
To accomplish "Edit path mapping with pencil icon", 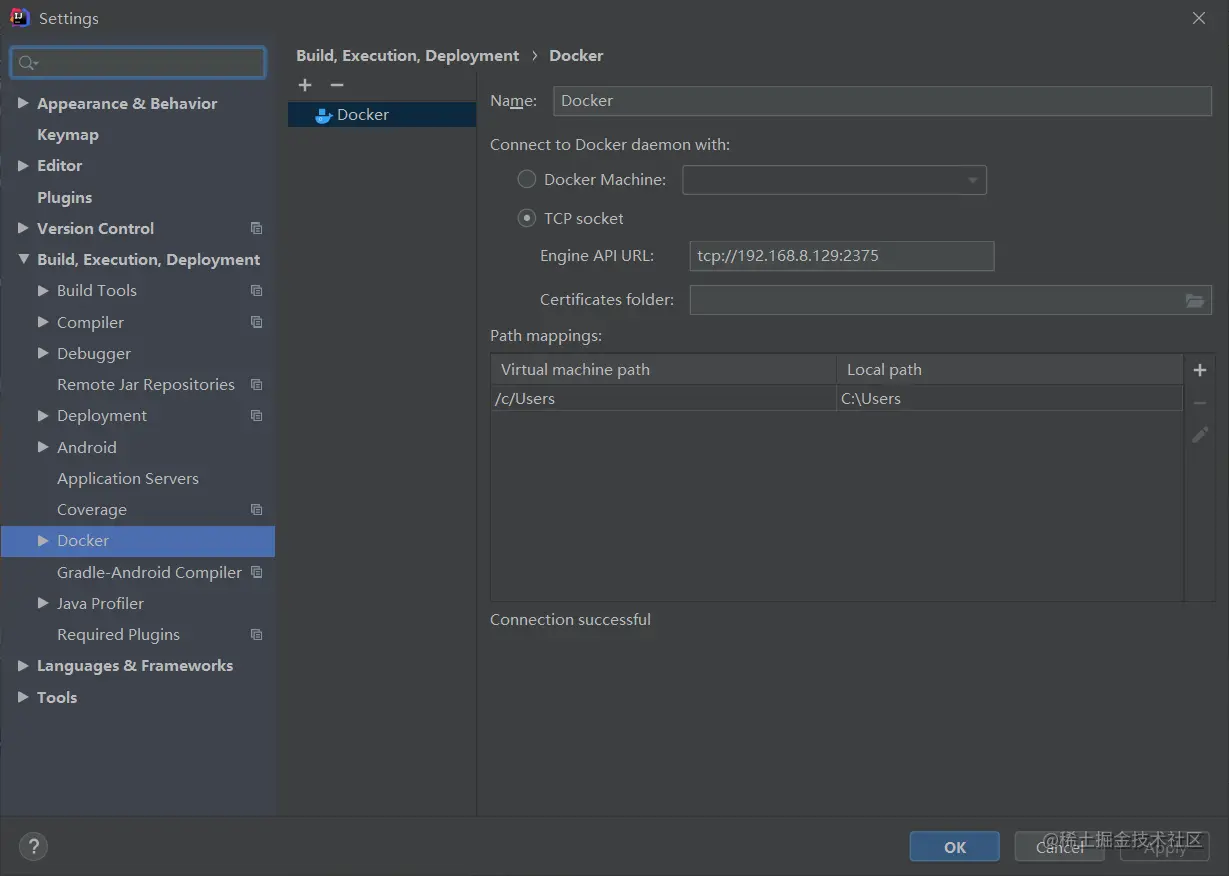I will click(x=1200, y=435).
